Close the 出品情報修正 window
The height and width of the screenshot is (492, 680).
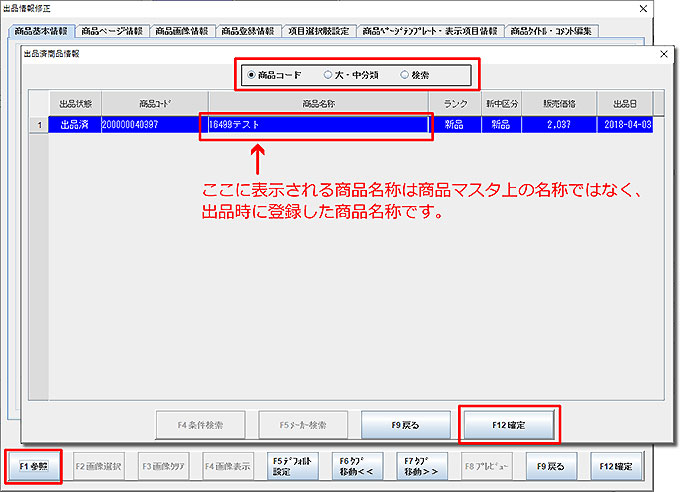point(644,9)
